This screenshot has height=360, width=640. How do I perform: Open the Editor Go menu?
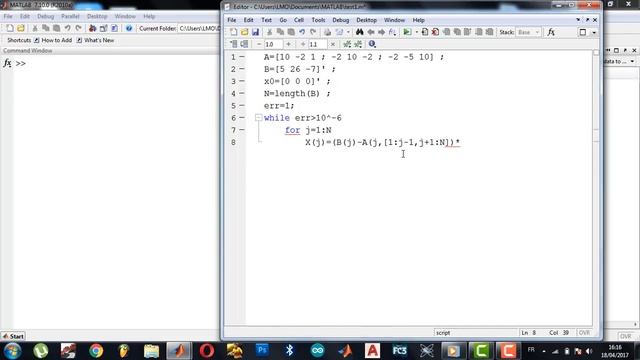click(x=283, y=20)
